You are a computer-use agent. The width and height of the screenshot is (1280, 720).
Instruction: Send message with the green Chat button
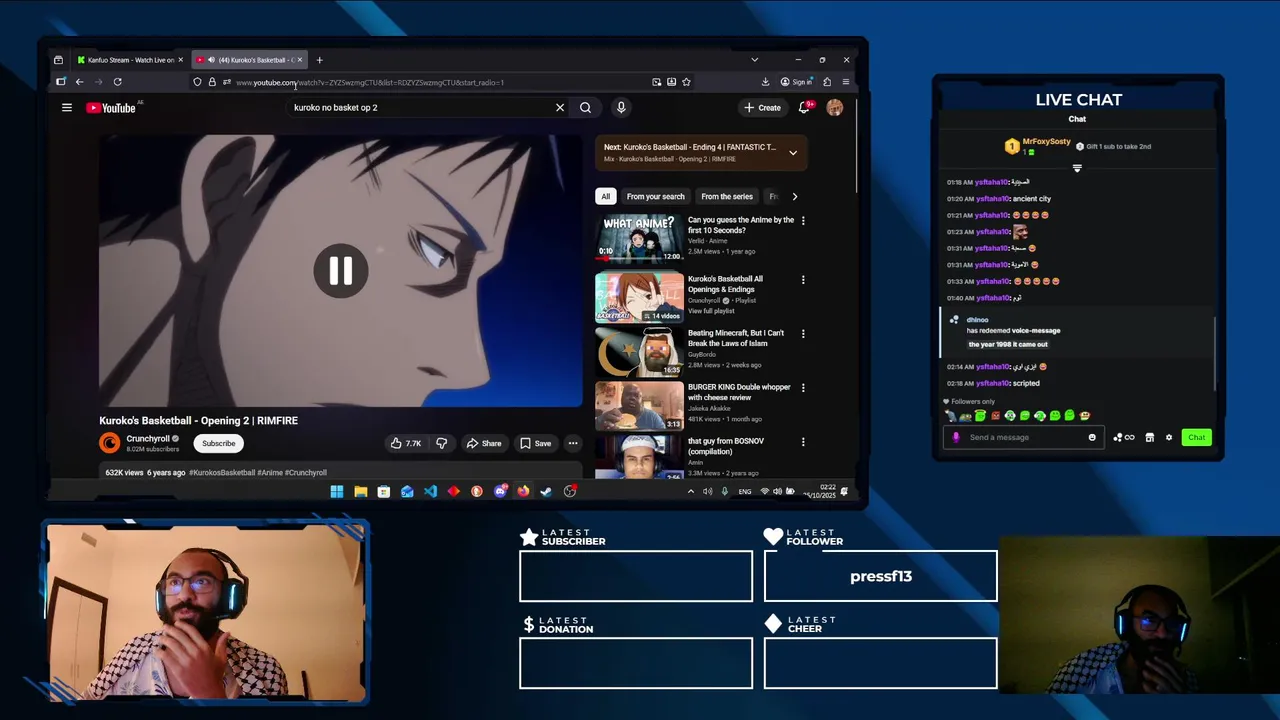[x=1197, y=437]
